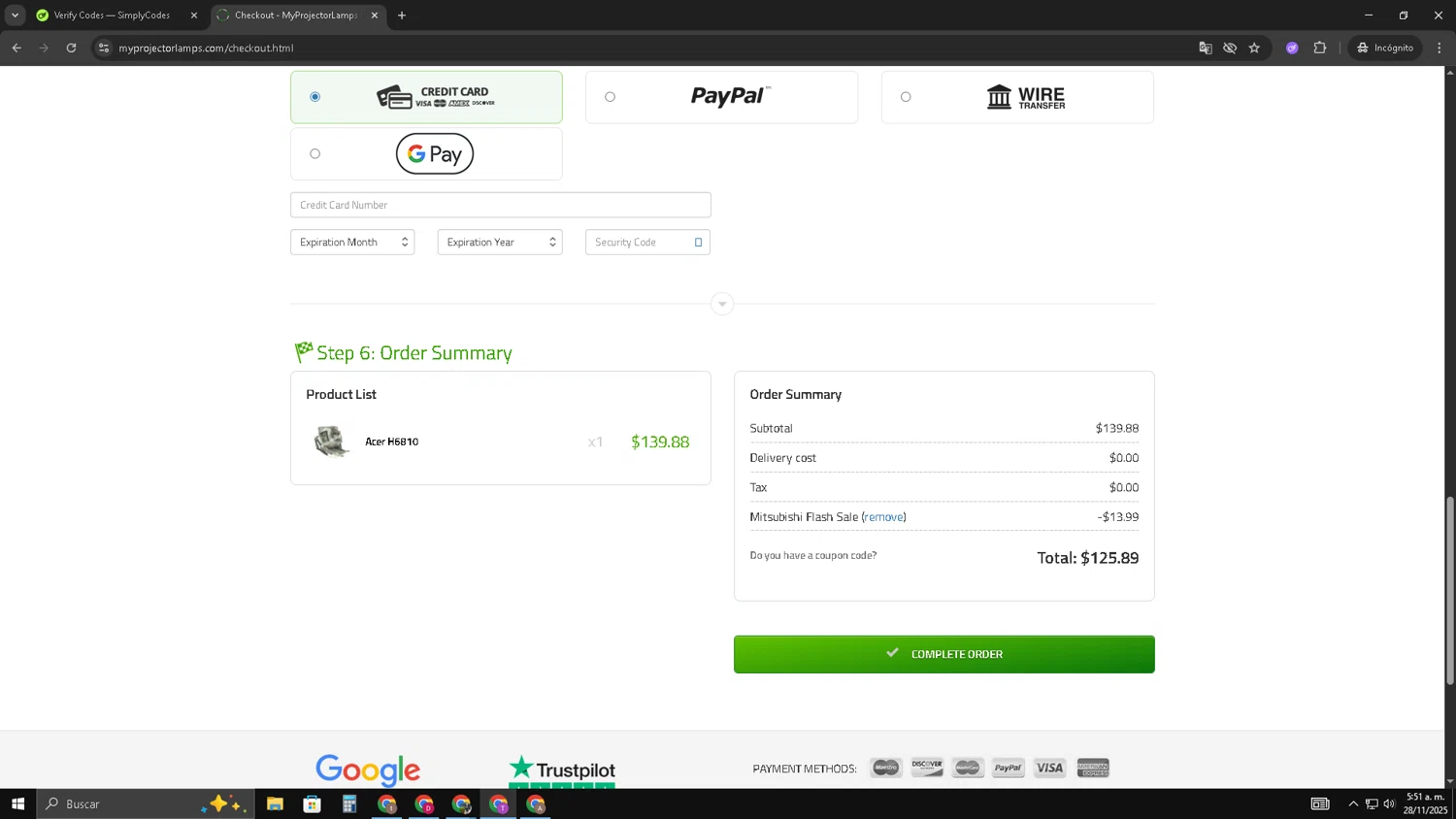Click the address bar URL
Image resolution: width=1456 pixels, height=819 pixels.
[206, 48]
